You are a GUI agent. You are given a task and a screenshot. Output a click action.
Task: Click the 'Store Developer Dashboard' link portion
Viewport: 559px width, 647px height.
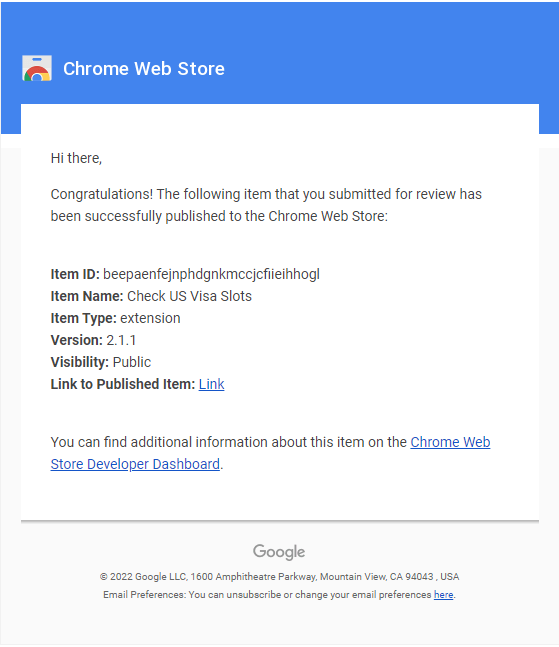135,464
